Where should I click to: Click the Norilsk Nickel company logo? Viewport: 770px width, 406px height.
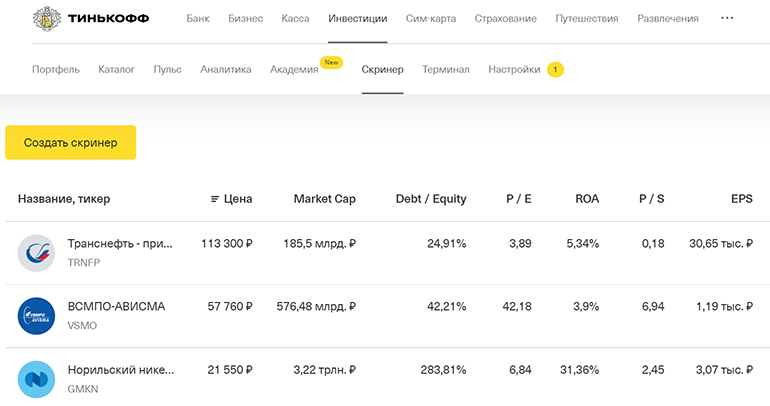coord(36,379)
